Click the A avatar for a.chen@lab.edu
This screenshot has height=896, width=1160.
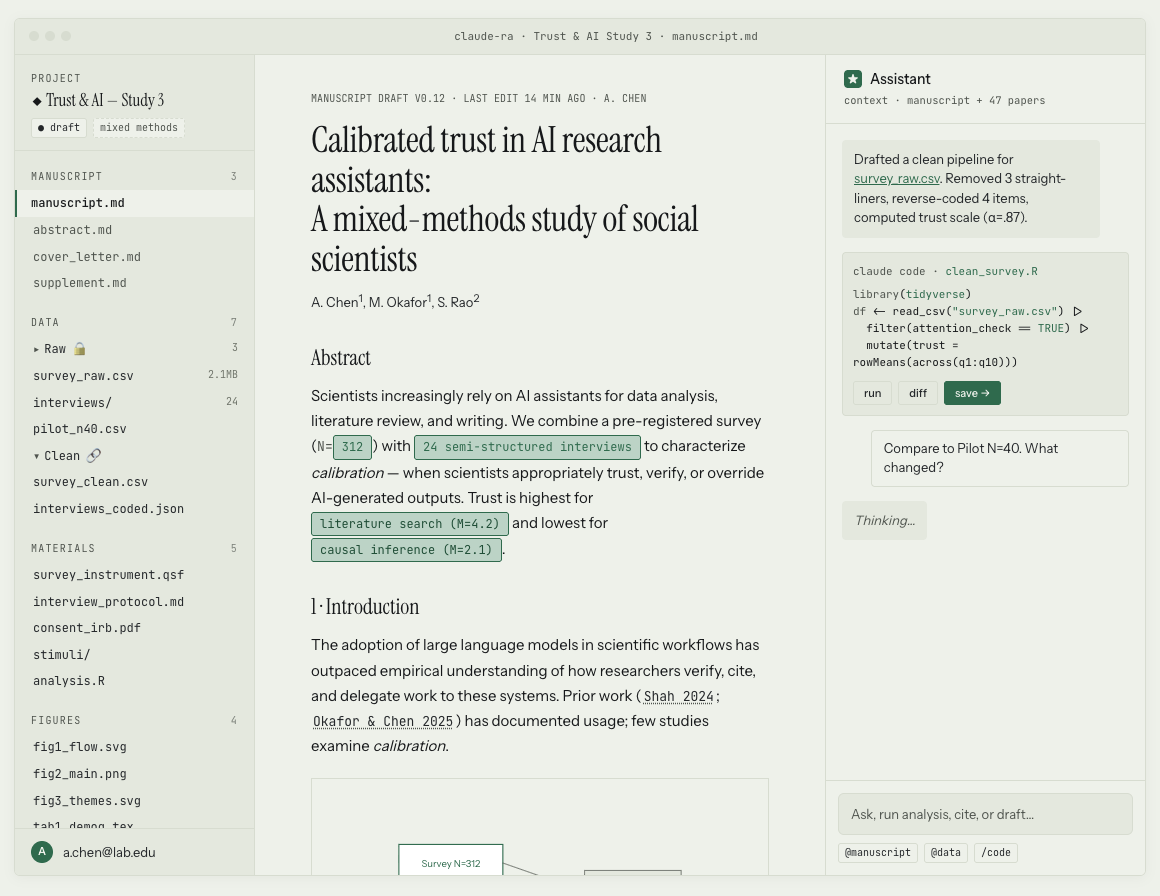point(41,851)
